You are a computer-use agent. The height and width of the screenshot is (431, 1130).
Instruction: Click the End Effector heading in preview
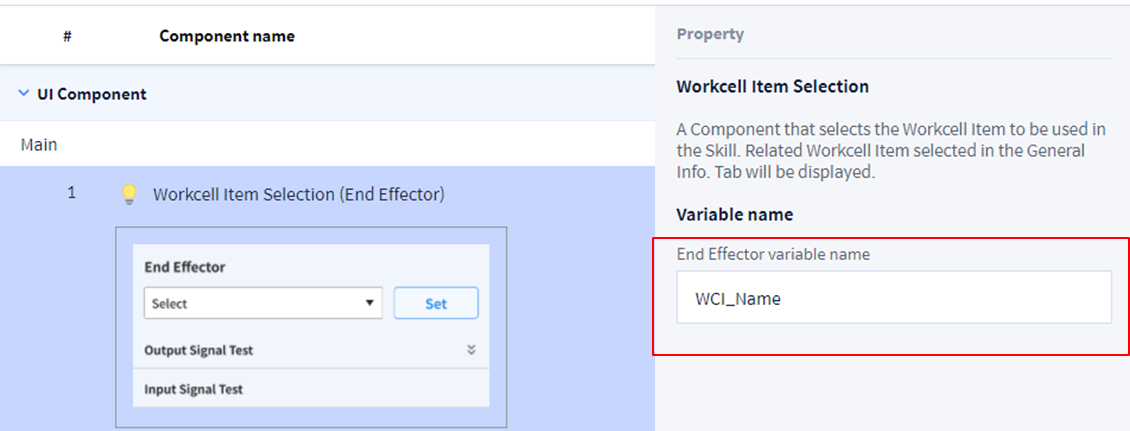click(185, 267)
